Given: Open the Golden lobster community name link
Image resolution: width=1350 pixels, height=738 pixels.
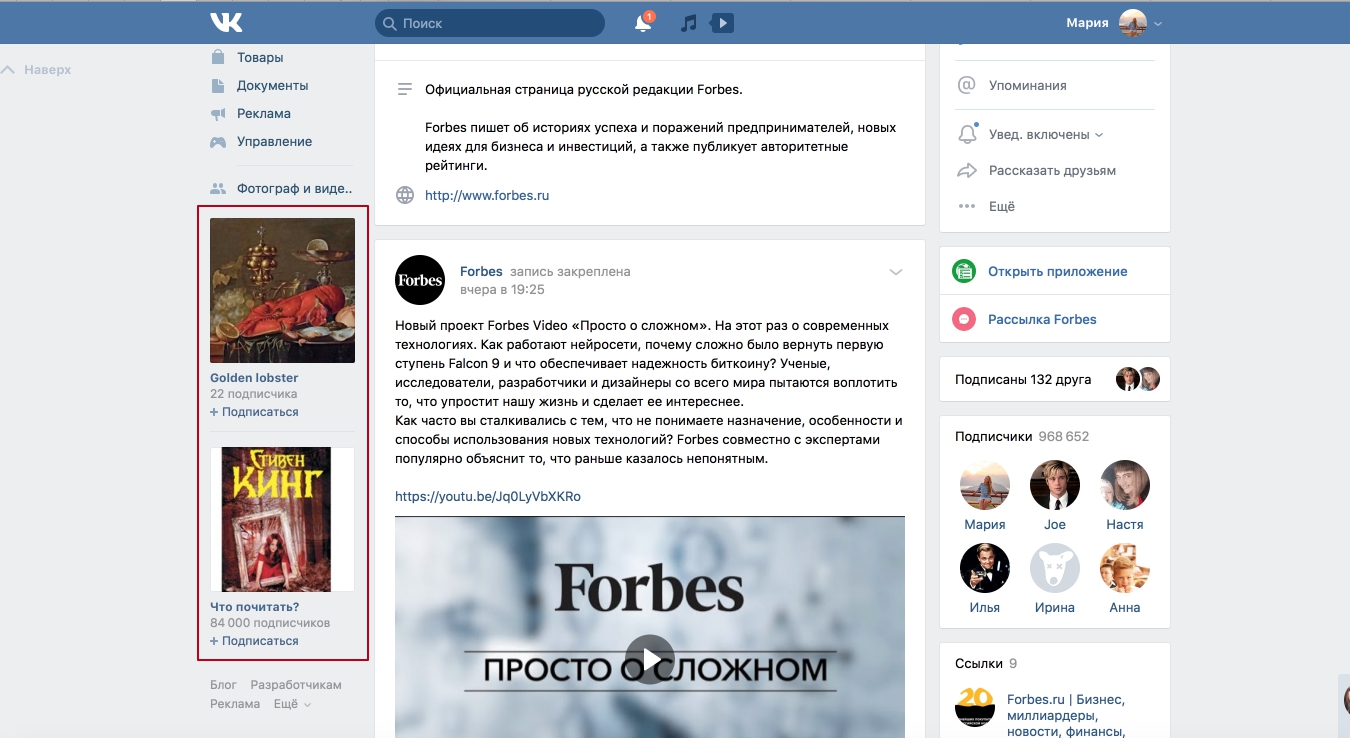Looking at the screenshot, I should point(254,378).
